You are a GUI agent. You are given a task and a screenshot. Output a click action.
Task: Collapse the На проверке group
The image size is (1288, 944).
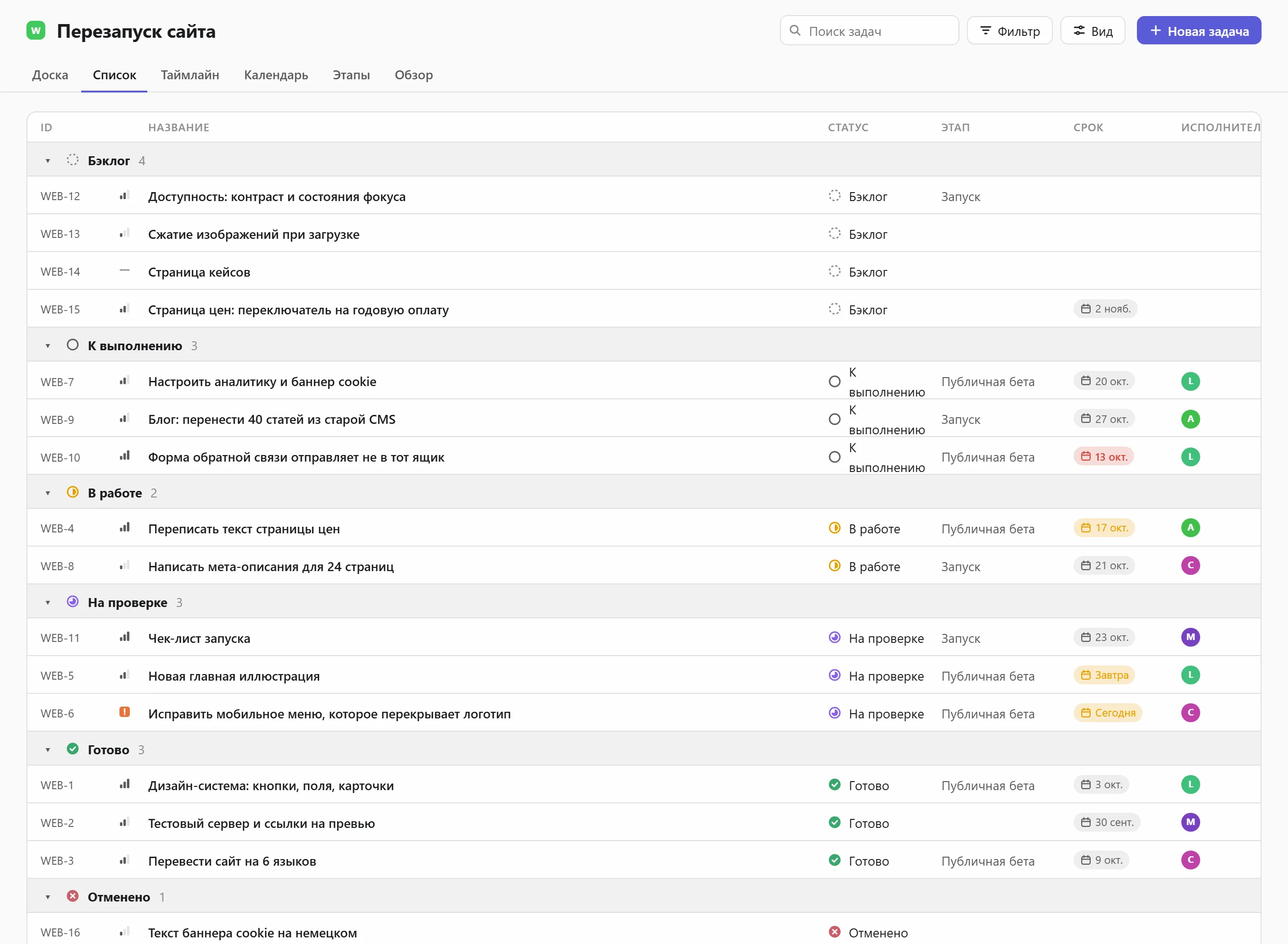tap(48, 603)
